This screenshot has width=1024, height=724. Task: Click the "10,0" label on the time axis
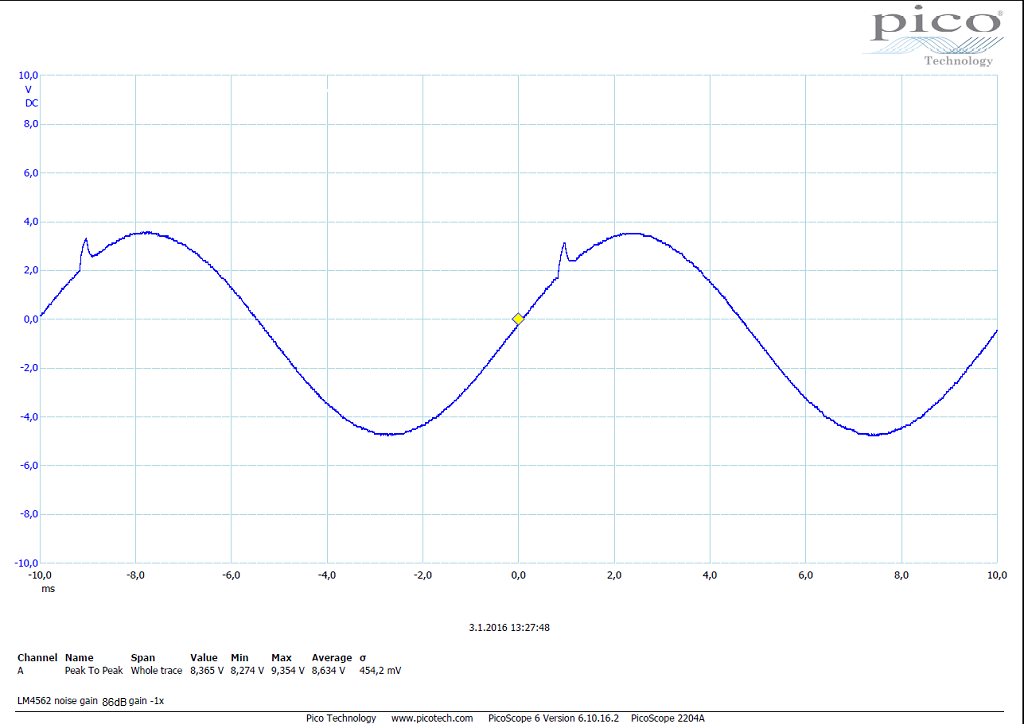point(997,575)
